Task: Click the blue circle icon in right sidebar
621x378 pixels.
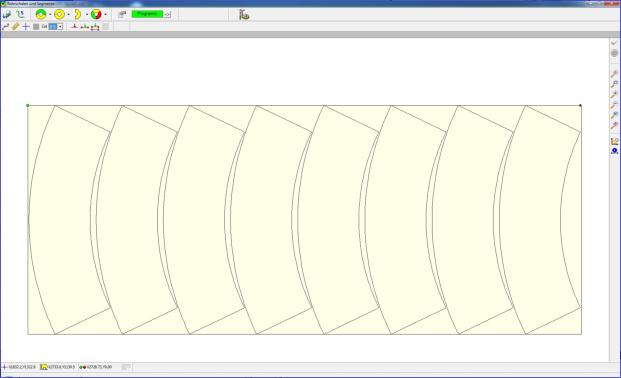Action: 614,151
